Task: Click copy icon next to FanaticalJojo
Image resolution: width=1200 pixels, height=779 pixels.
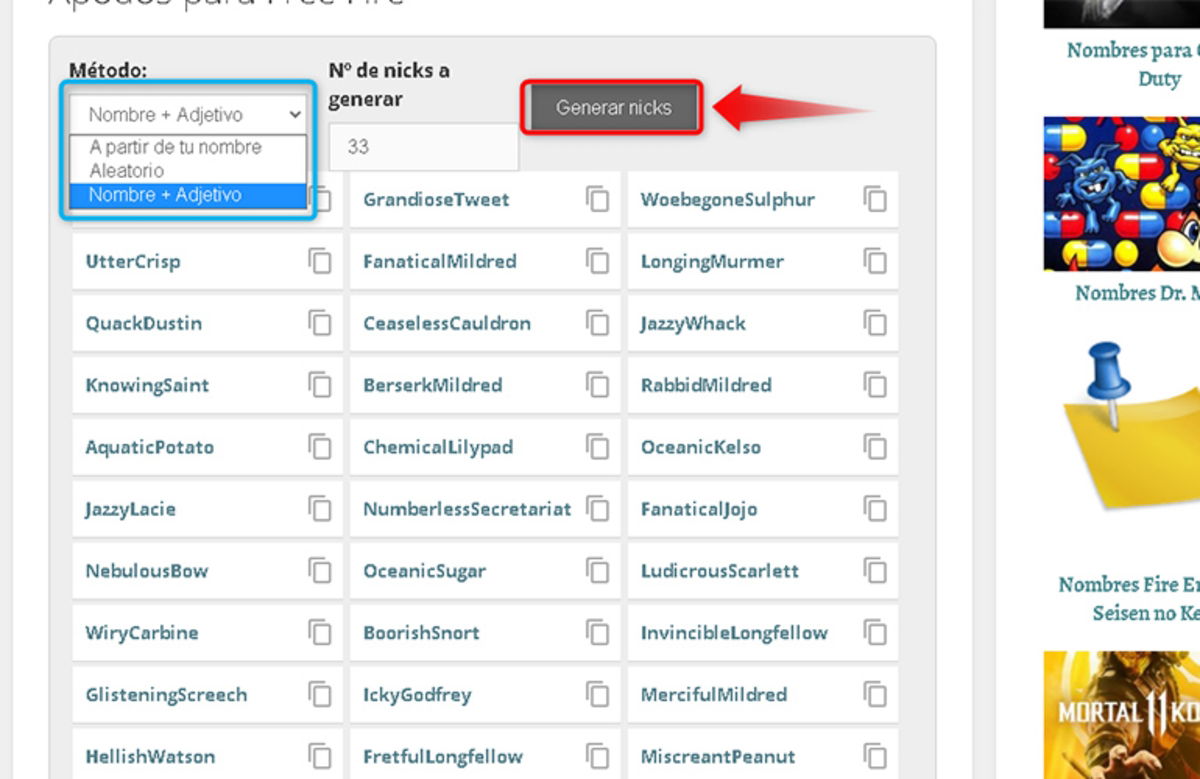Action: pyautogui.click(x=875, y=509)
